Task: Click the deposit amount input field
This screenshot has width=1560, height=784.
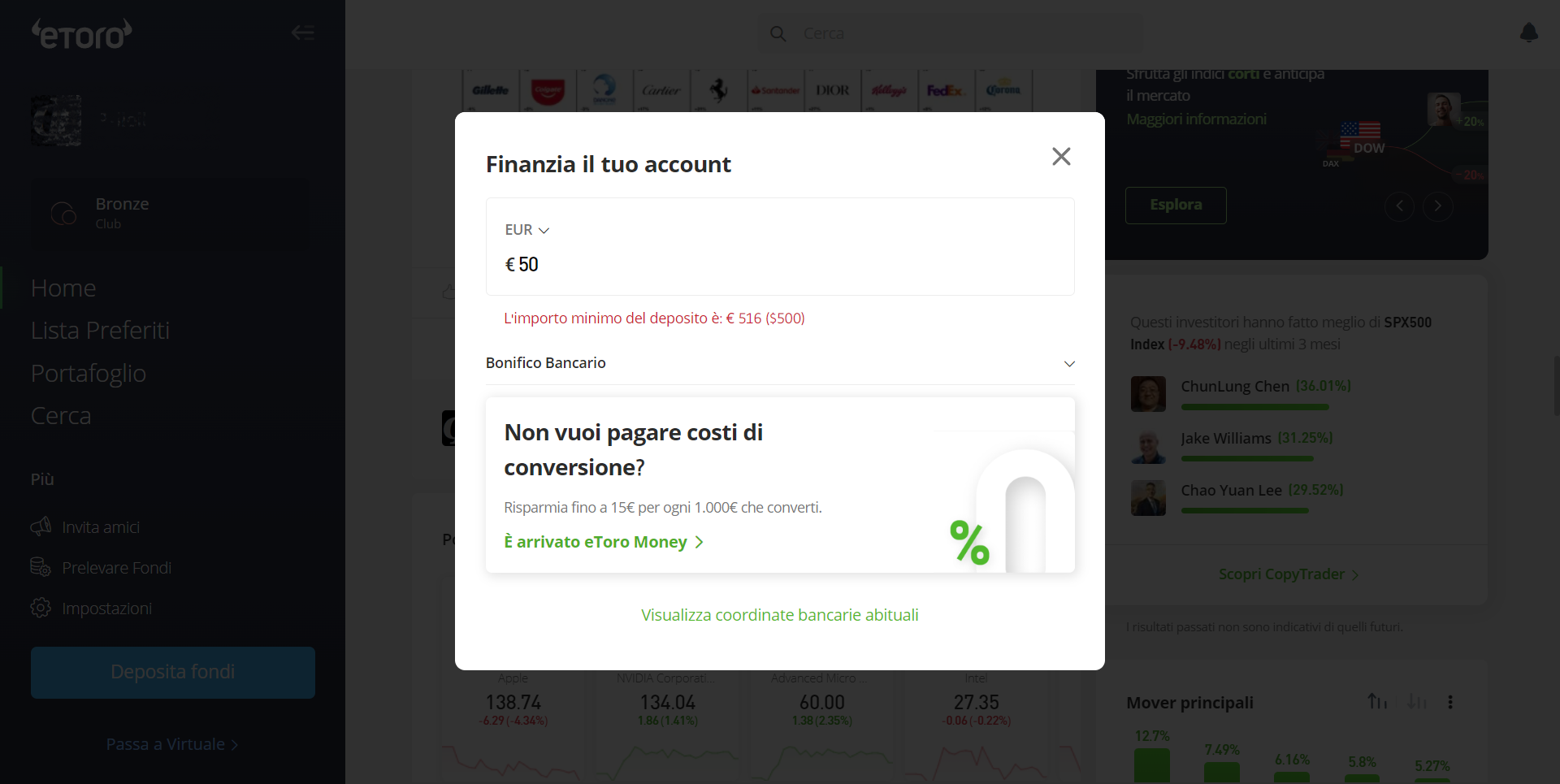Action: point(780,265)
